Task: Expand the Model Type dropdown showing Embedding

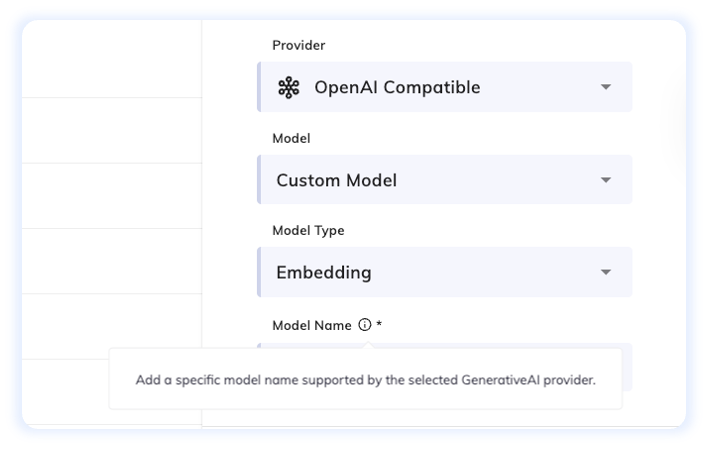Action: click(445, 272)
